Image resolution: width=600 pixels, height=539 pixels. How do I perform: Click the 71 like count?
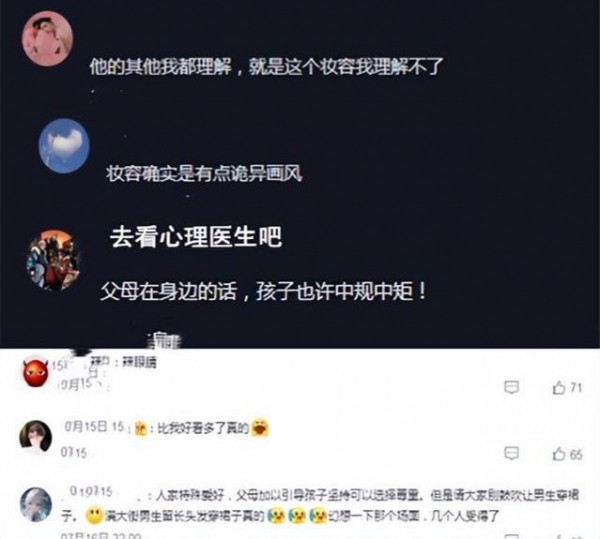tap(576, 388)
